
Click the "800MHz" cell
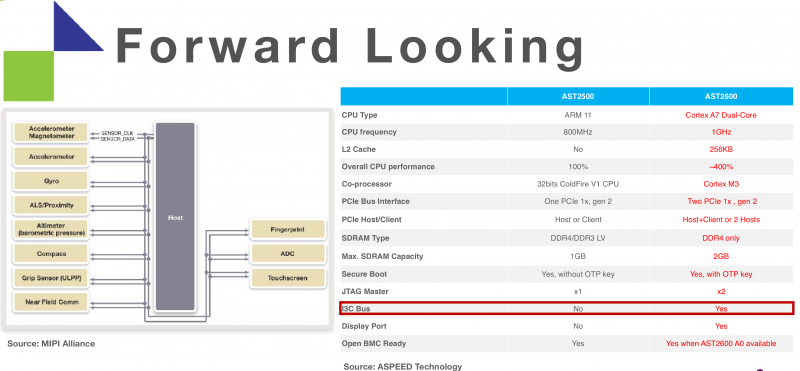click(x=578, y=132)
